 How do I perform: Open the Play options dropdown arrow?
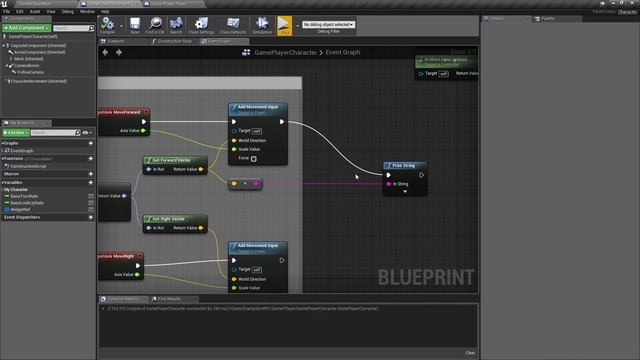coord(298,26)
